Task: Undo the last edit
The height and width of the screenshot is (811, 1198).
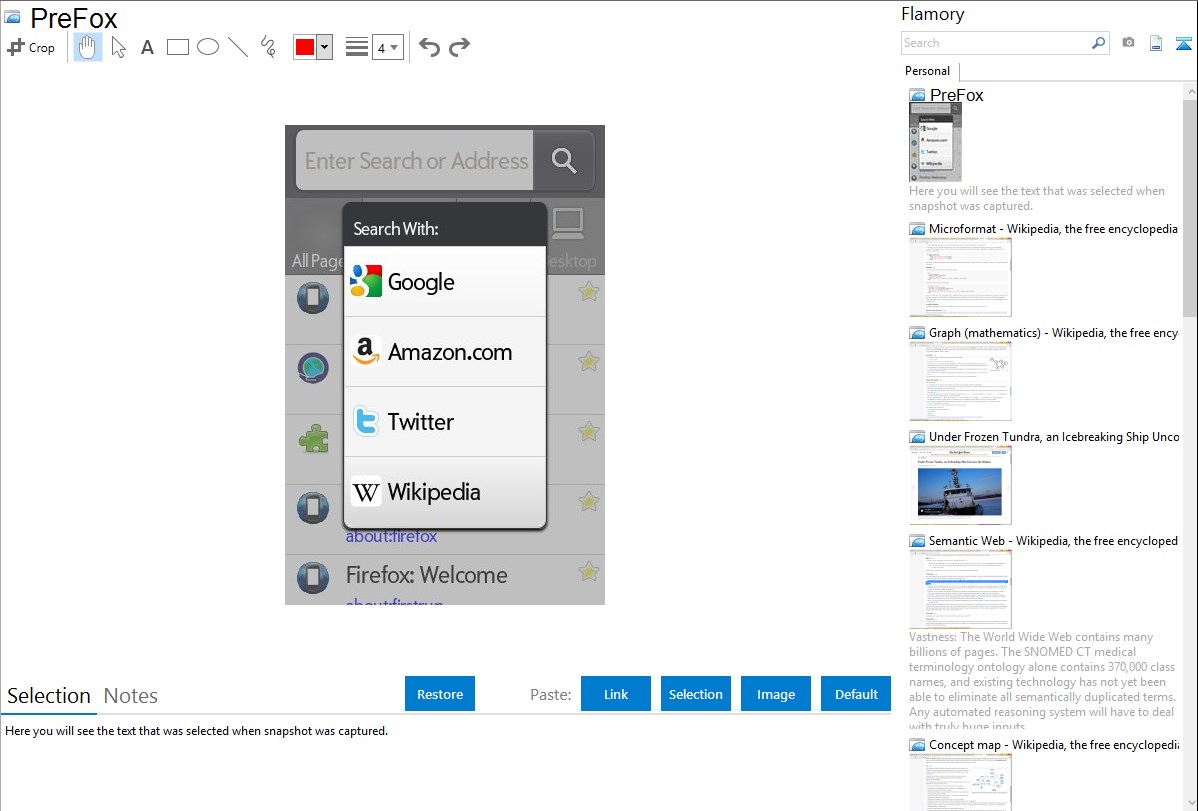Action: pos(429,47)
